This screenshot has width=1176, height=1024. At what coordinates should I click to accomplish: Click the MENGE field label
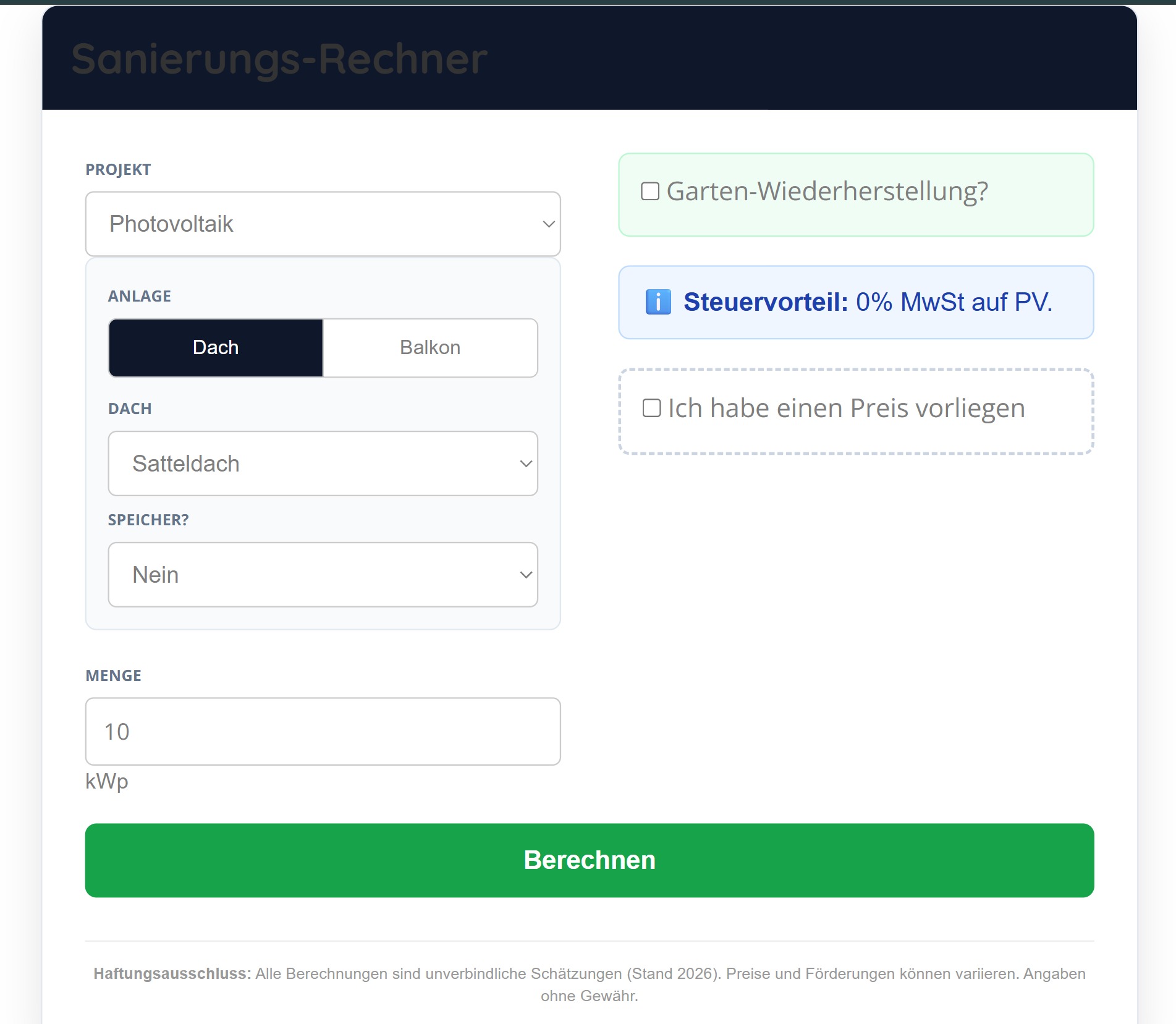pos(113,675)
